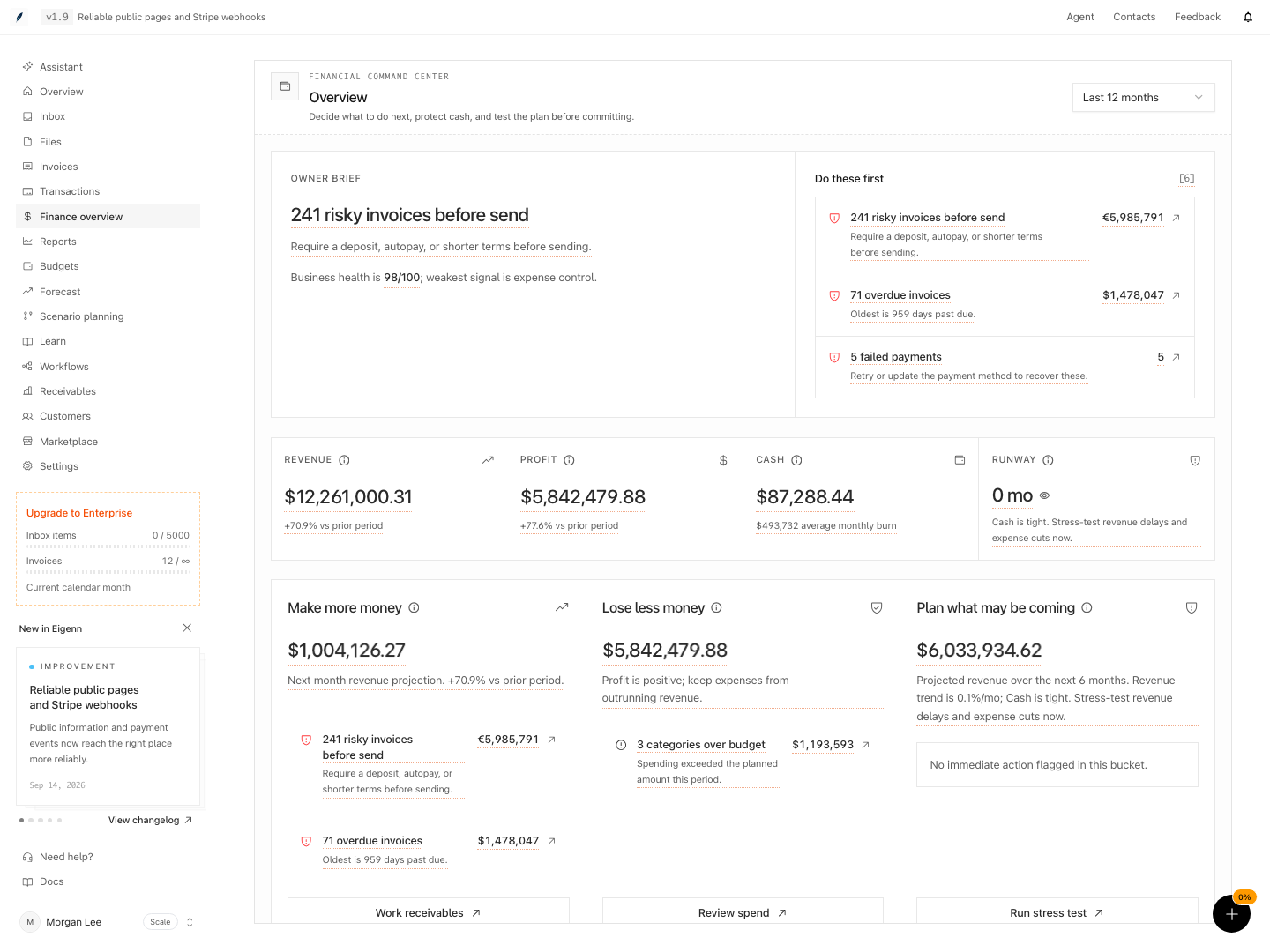The height and width of the screenshot is (952, 1270).
Task: Click the profit dollar icon
Action: 723,460
